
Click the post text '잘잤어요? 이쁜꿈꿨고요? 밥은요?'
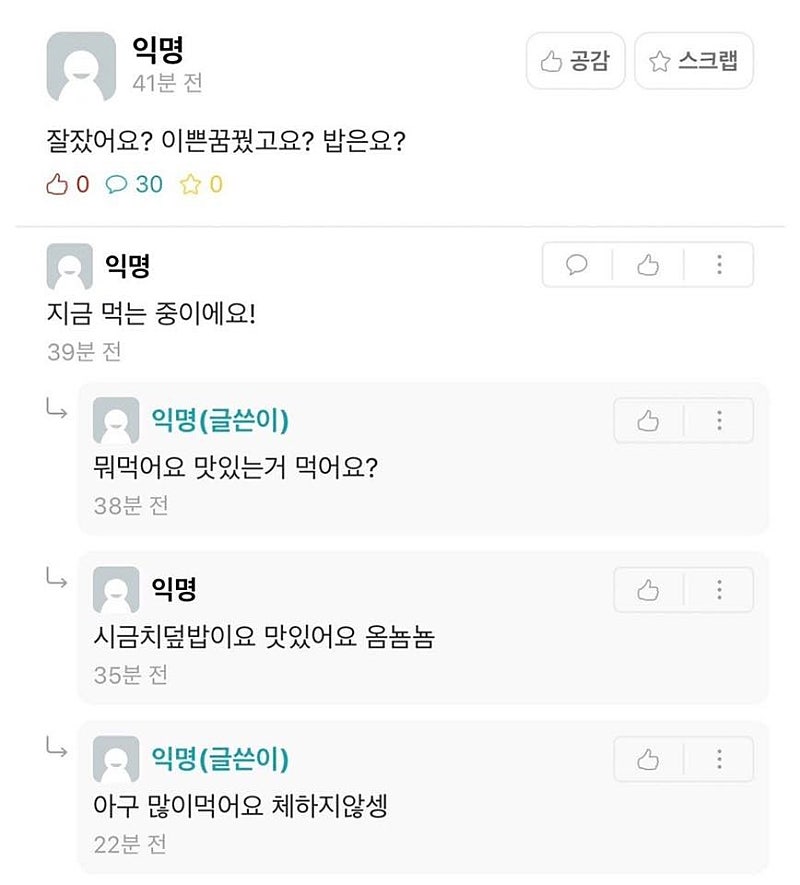click(225, 141)
